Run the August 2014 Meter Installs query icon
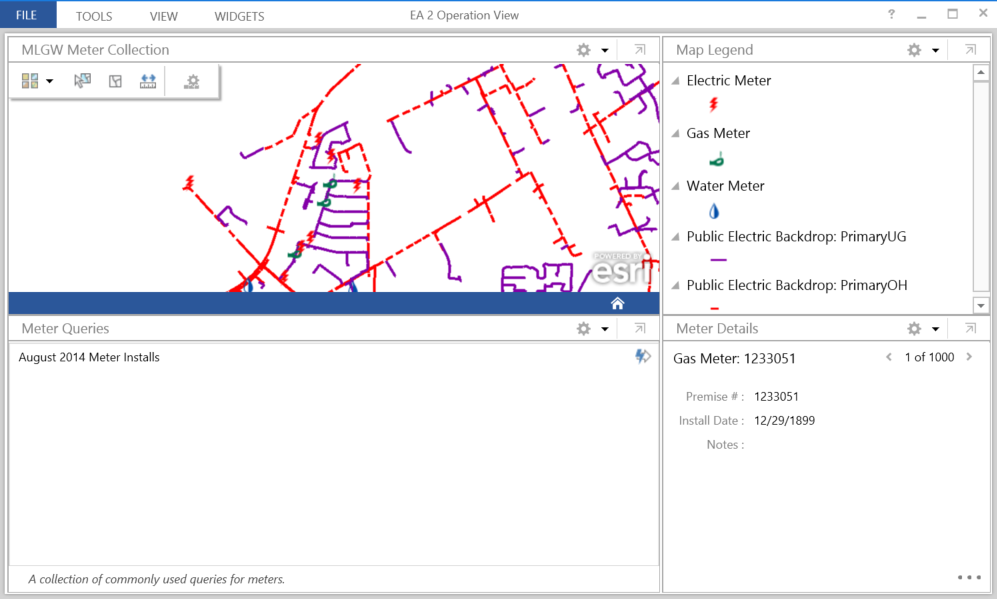This screenshot has height=599, width=997. [x=642, y=357]
